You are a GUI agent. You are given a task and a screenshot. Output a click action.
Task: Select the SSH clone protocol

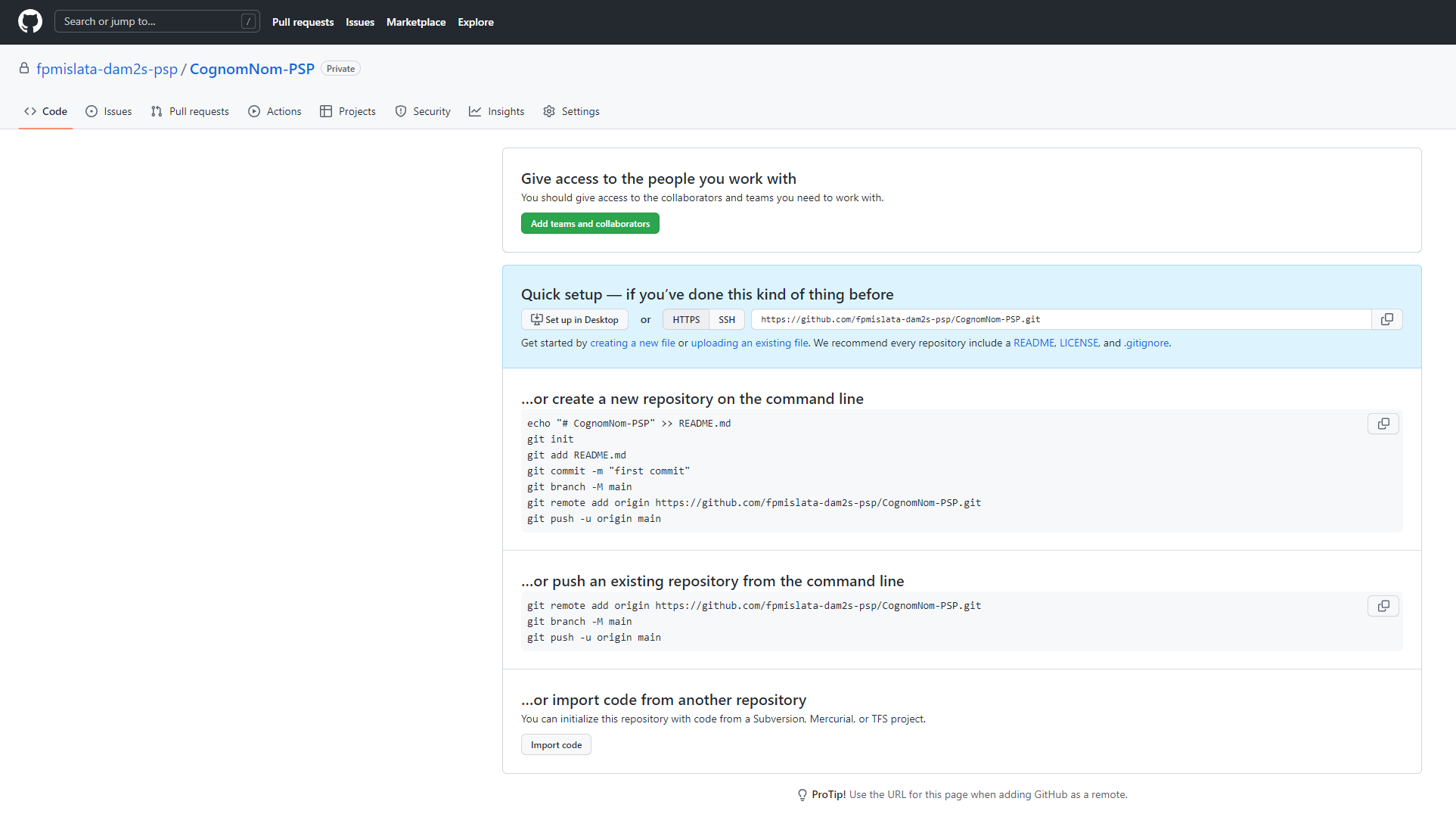point(727,319)
